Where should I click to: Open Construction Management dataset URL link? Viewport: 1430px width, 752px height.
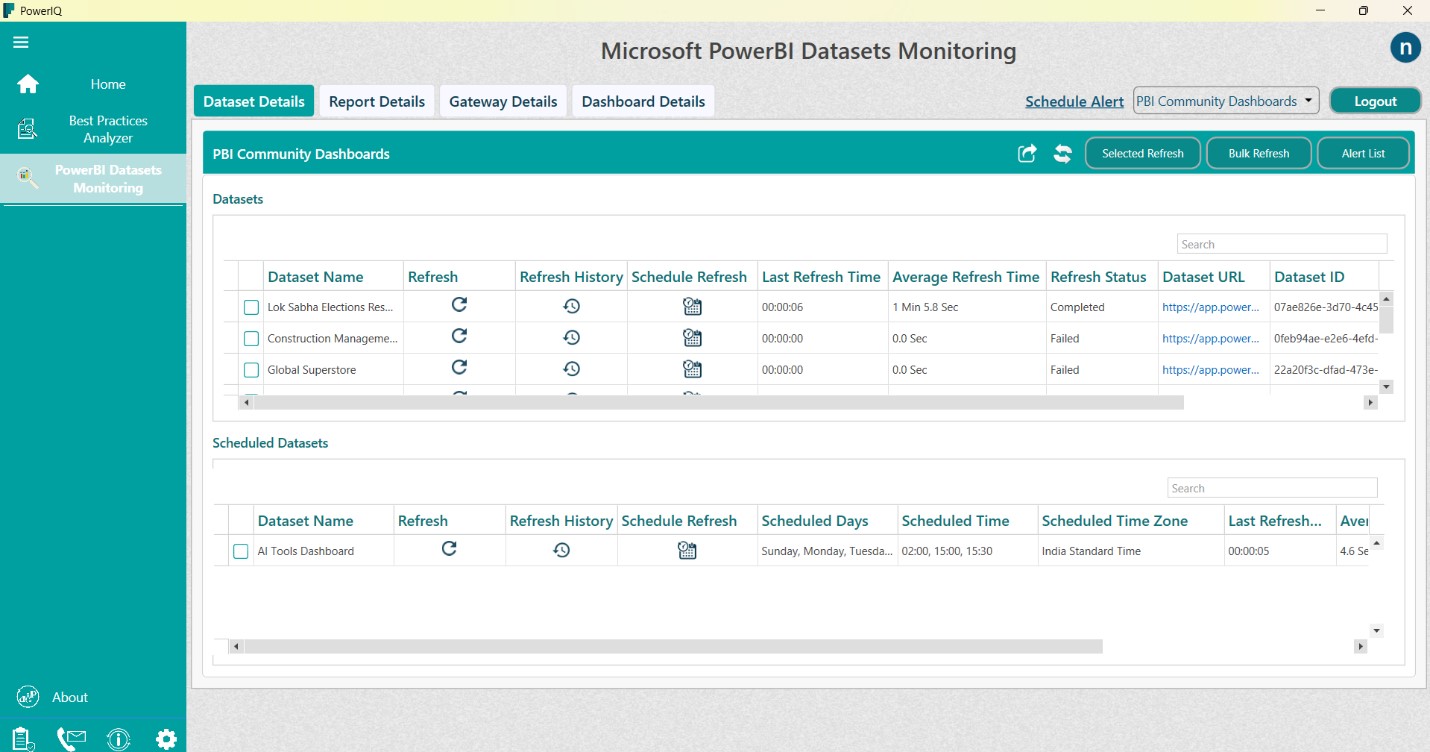click(x=1211, y=338)
